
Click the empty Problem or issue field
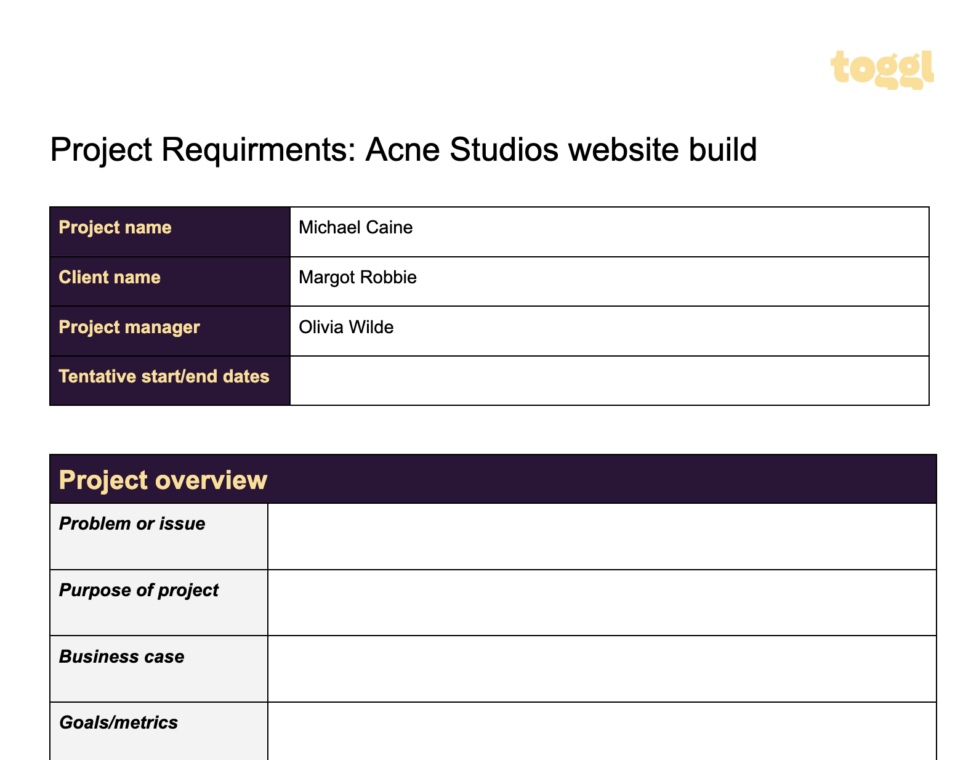(x=600, y=536)
